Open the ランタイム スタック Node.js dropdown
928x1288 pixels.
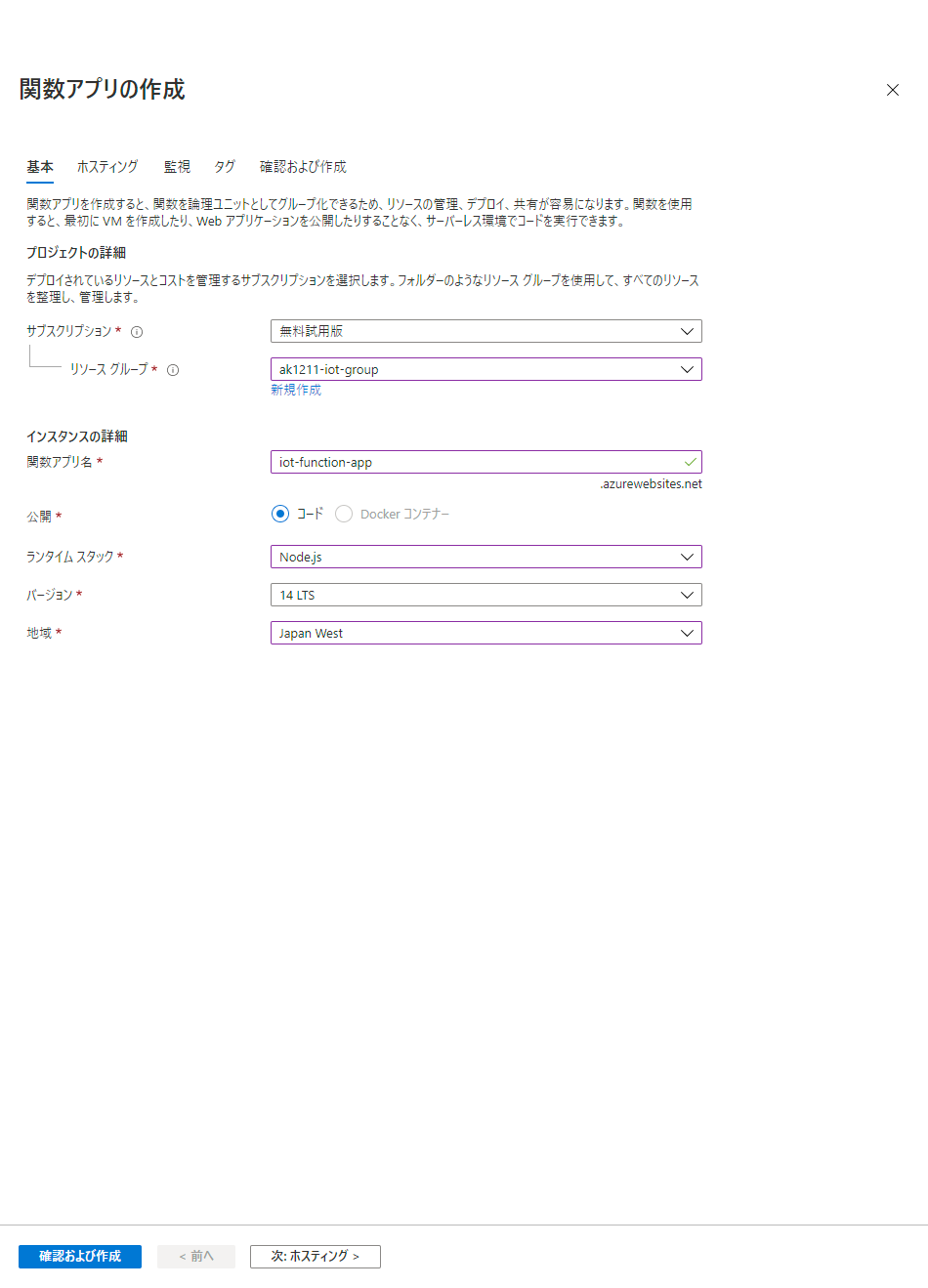pyautogui.click(x=485, y=557)
